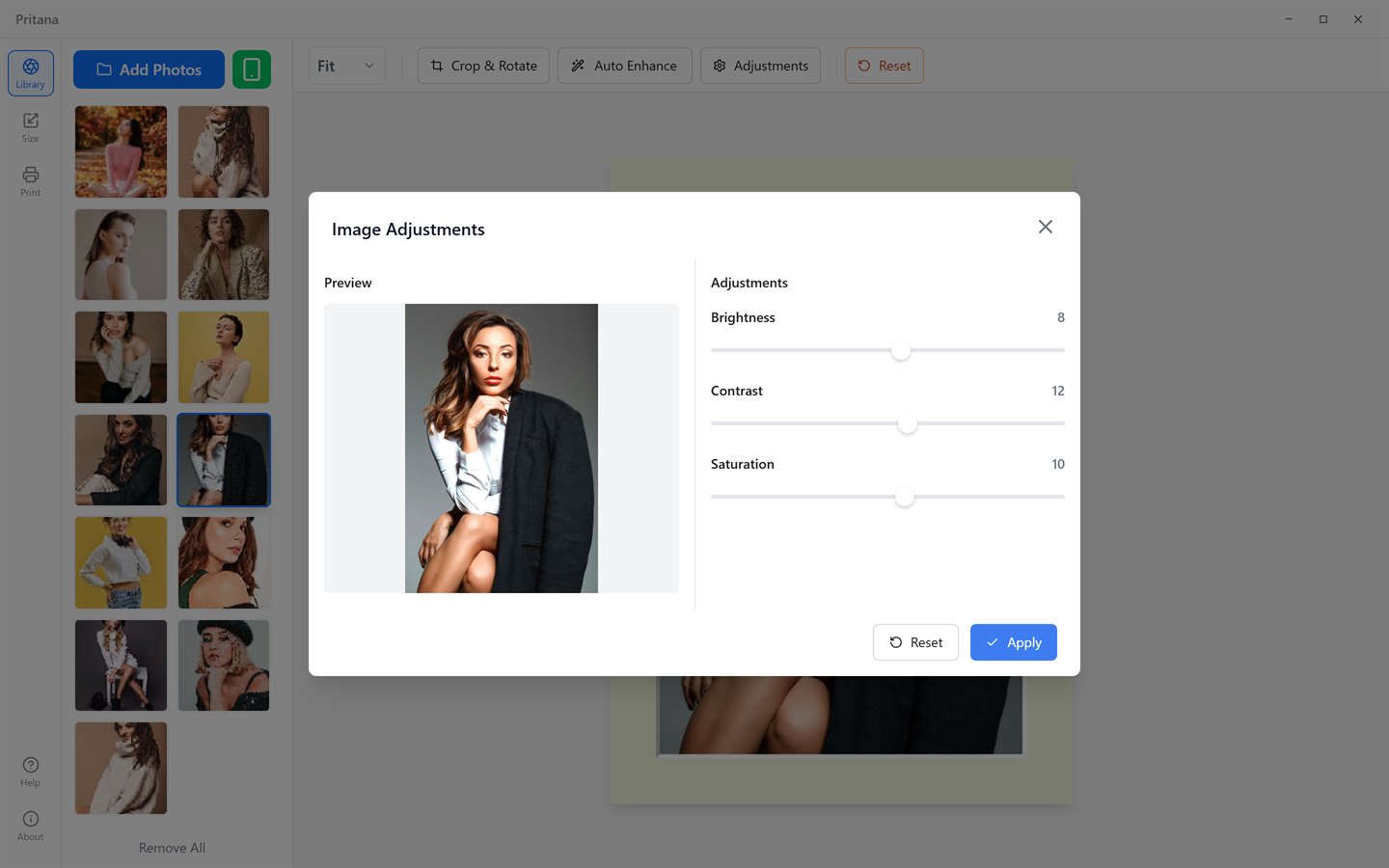Screen dimensions: 1389x868
Task: Click Reset in the Image Adjustments dialog
Action: pos(915,642)
